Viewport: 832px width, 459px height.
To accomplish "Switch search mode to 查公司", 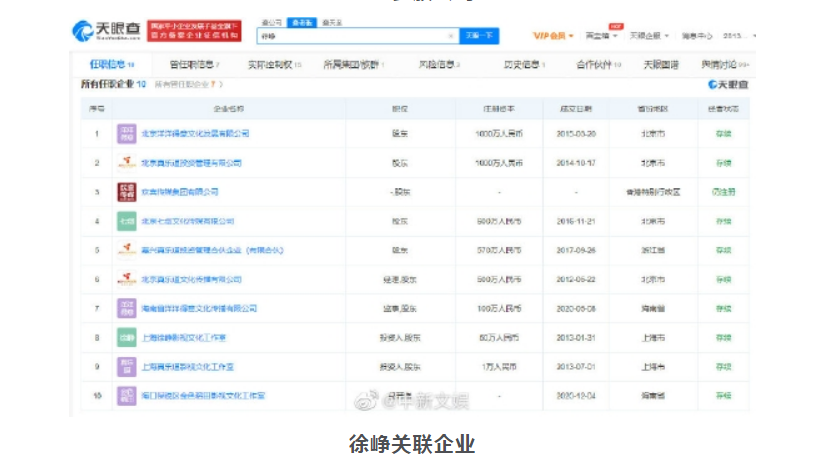I will click(272, 22).
